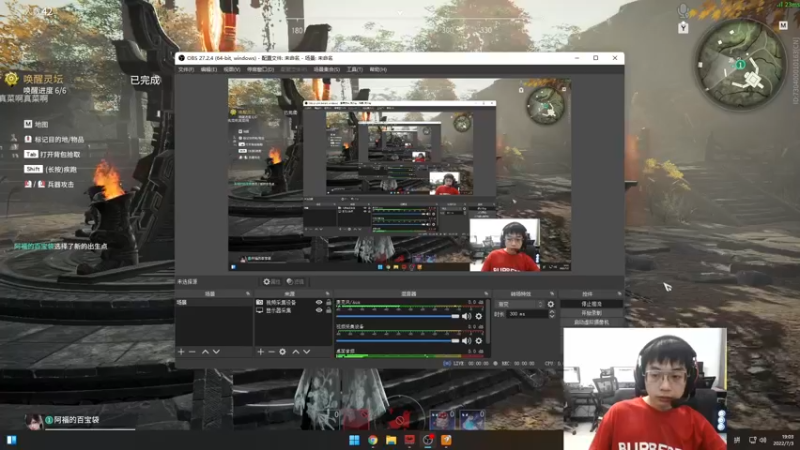
Task: Open source 滤镜 (Filters) toolbar button
Action: point(295,282)
